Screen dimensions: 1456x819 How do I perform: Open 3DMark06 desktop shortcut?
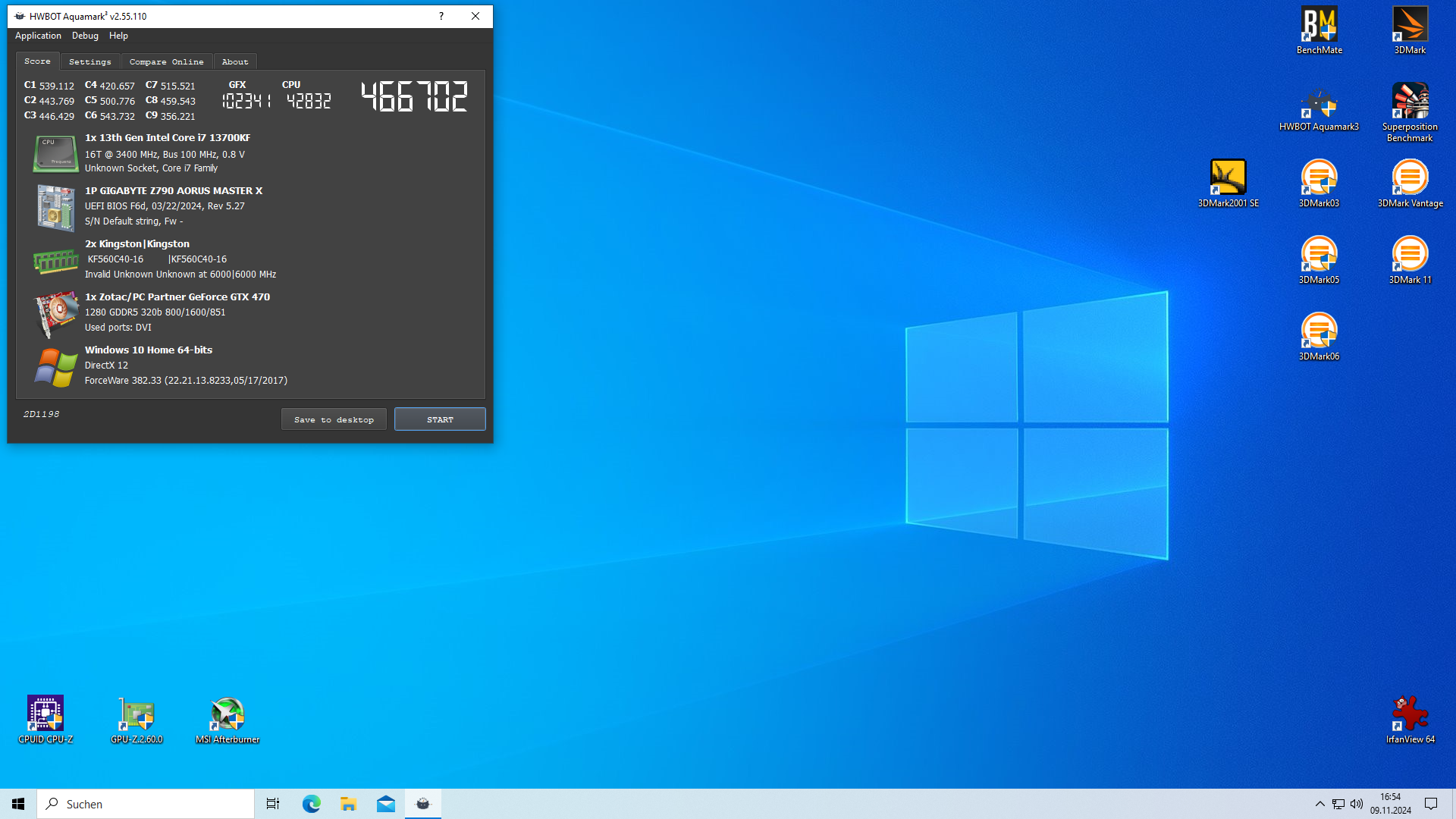point(1319,337)
